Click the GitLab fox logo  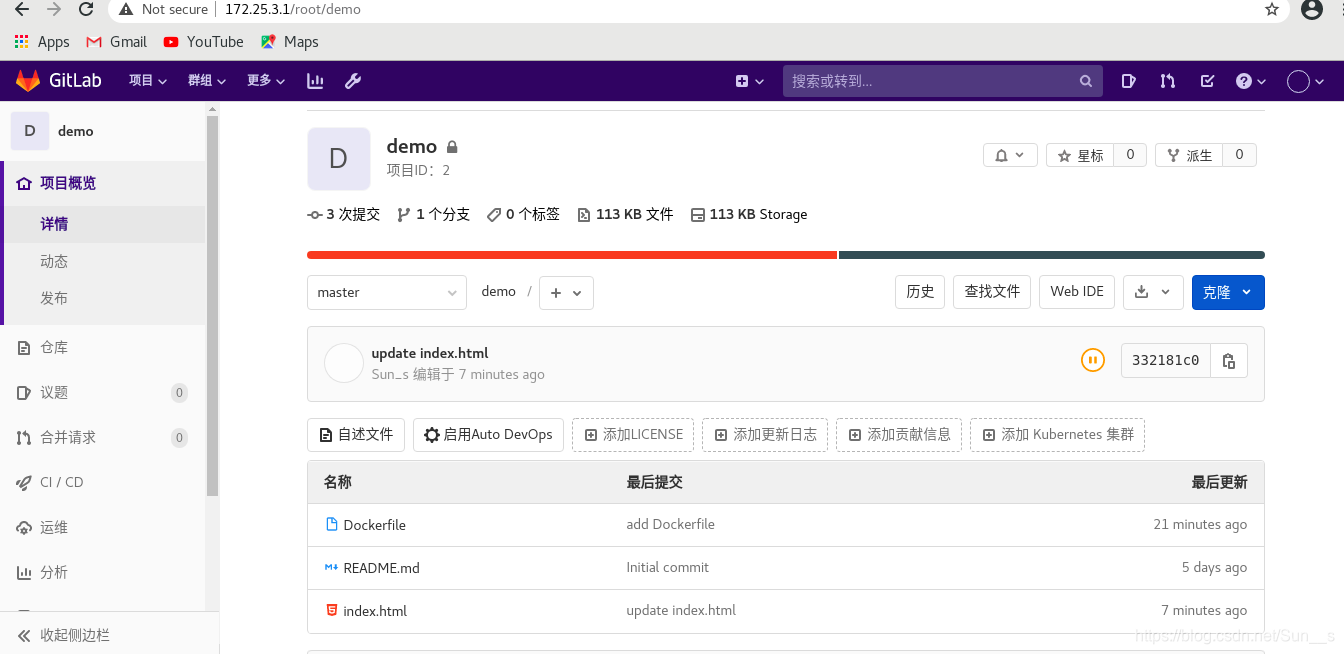tap(28, 81)
